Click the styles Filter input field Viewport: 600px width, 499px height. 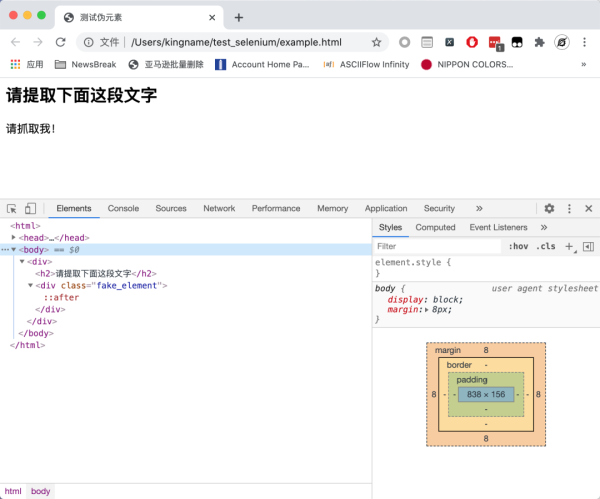point(436,246)
